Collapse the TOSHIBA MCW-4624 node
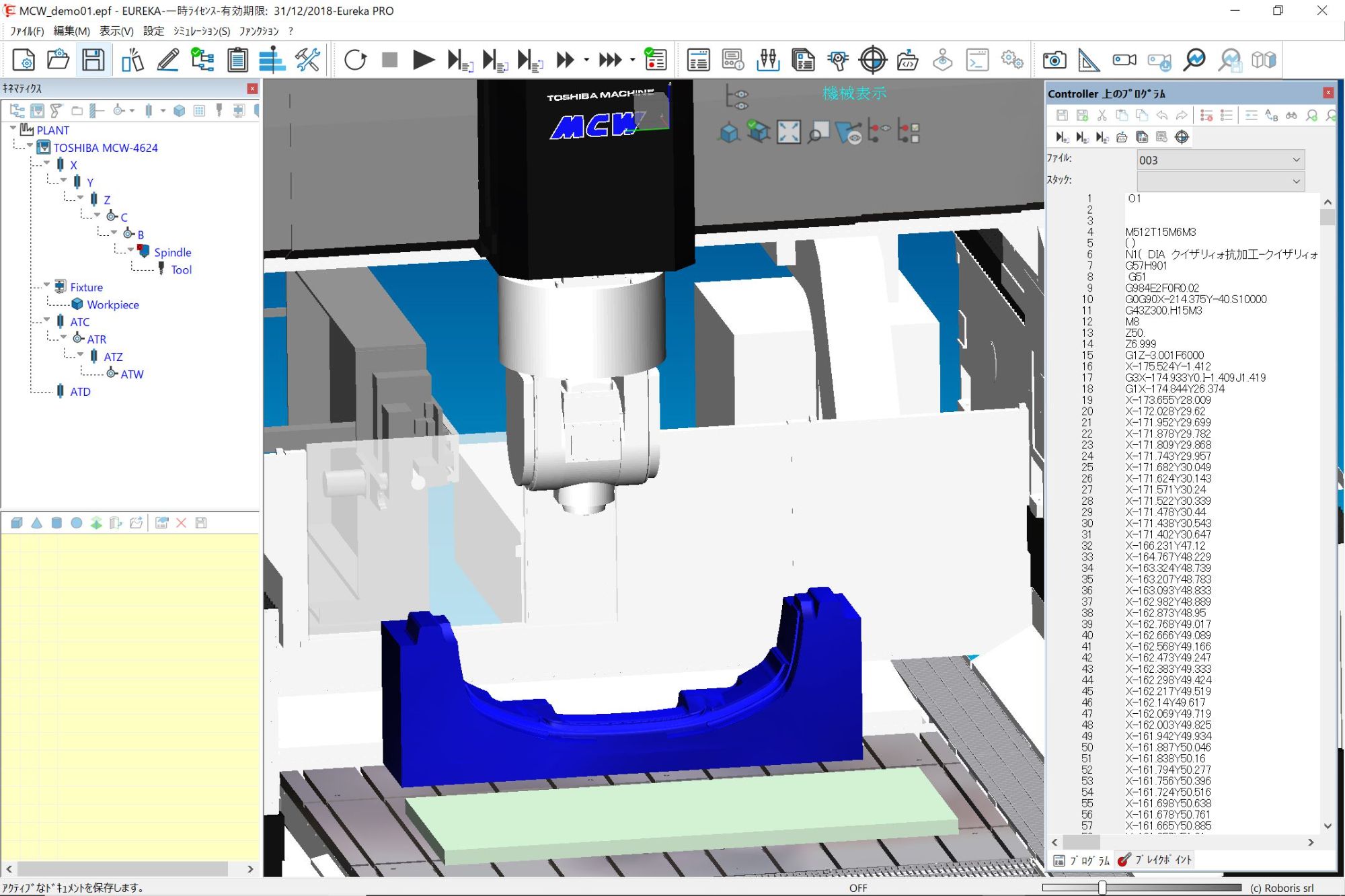 coord(30,145)
